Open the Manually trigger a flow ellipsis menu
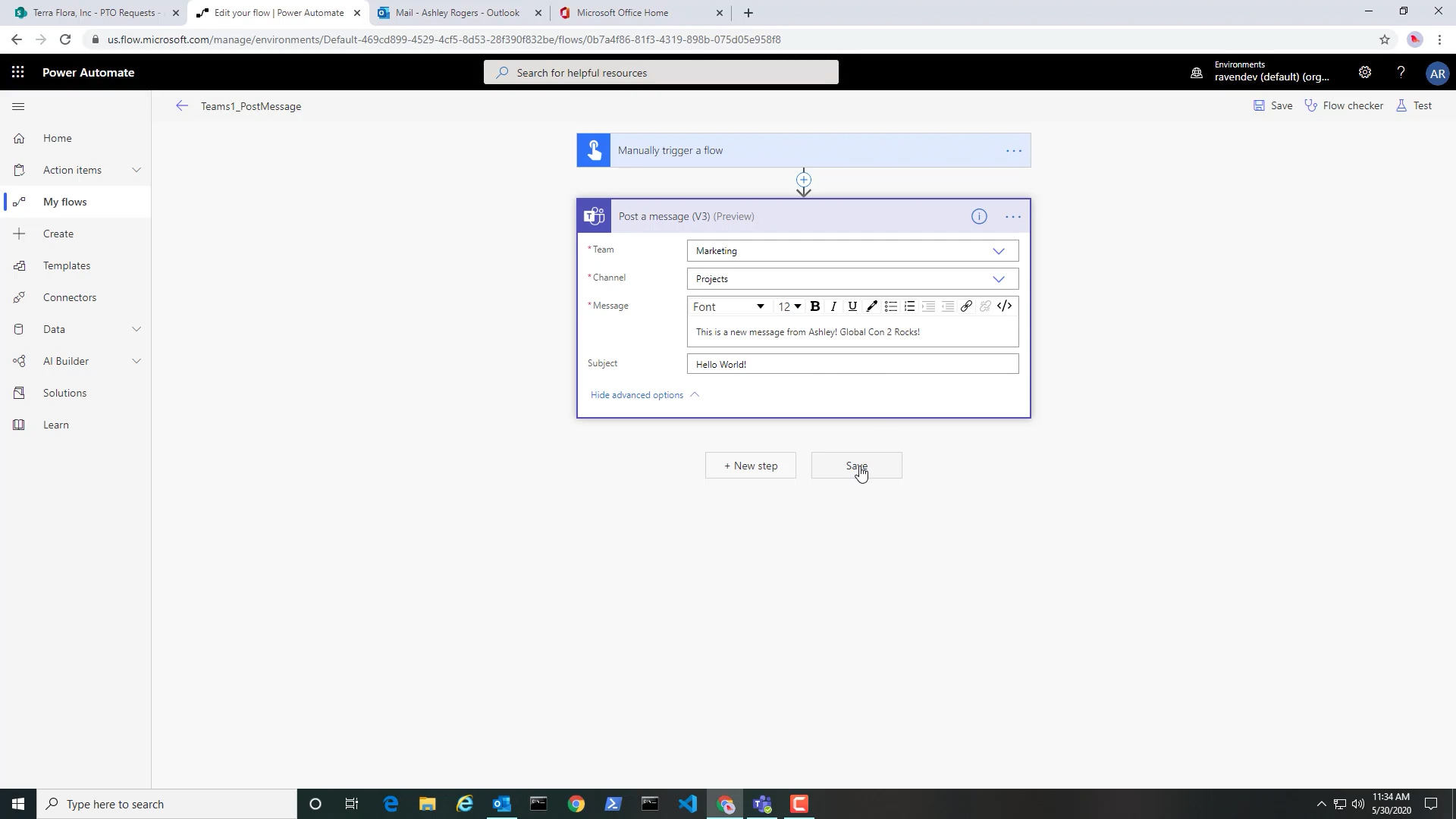1456x819 pixels. tap(1013, 151)
